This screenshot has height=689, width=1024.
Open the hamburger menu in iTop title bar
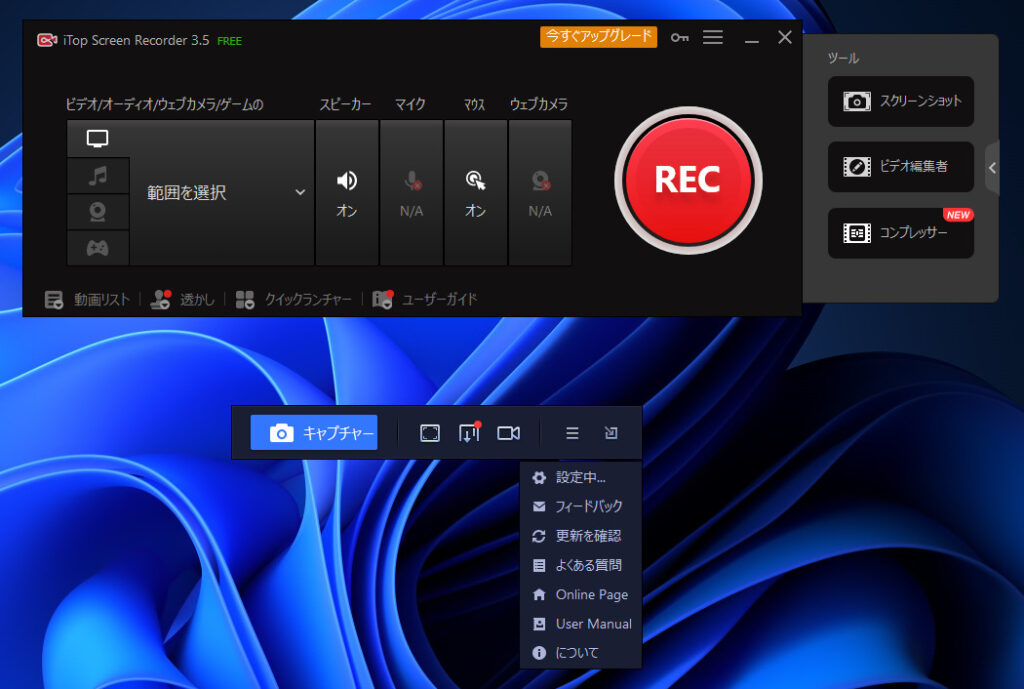pyautogui.click(x=712, y=37)
